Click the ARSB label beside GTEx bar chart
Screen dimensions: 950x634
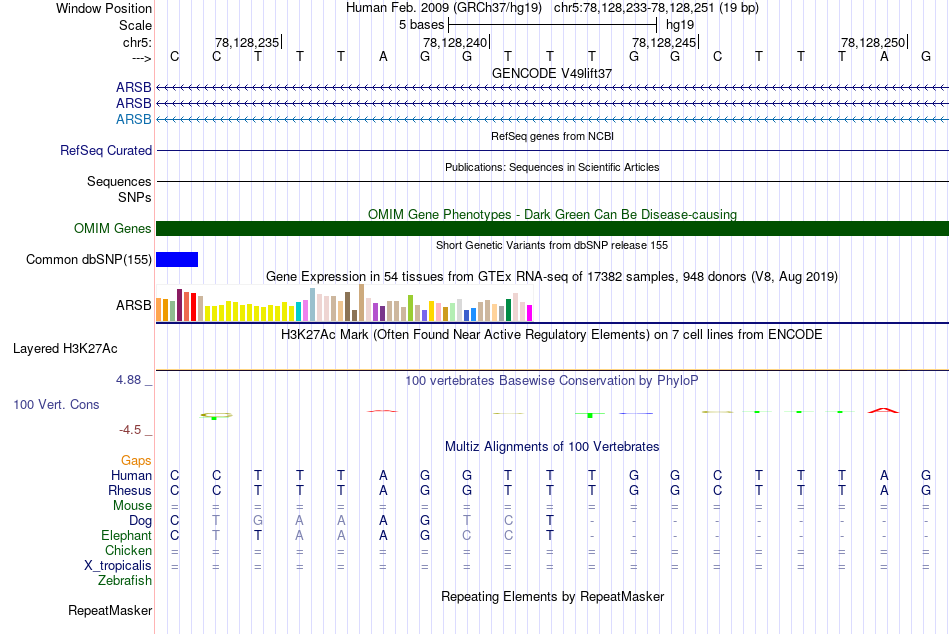coord(133,305)
